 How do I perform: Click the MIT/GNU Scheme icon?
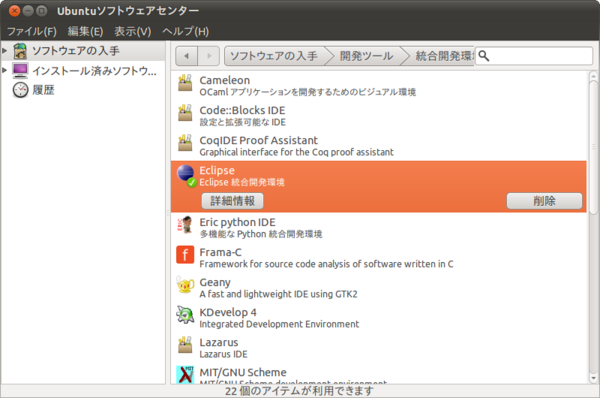pos(185,375)
